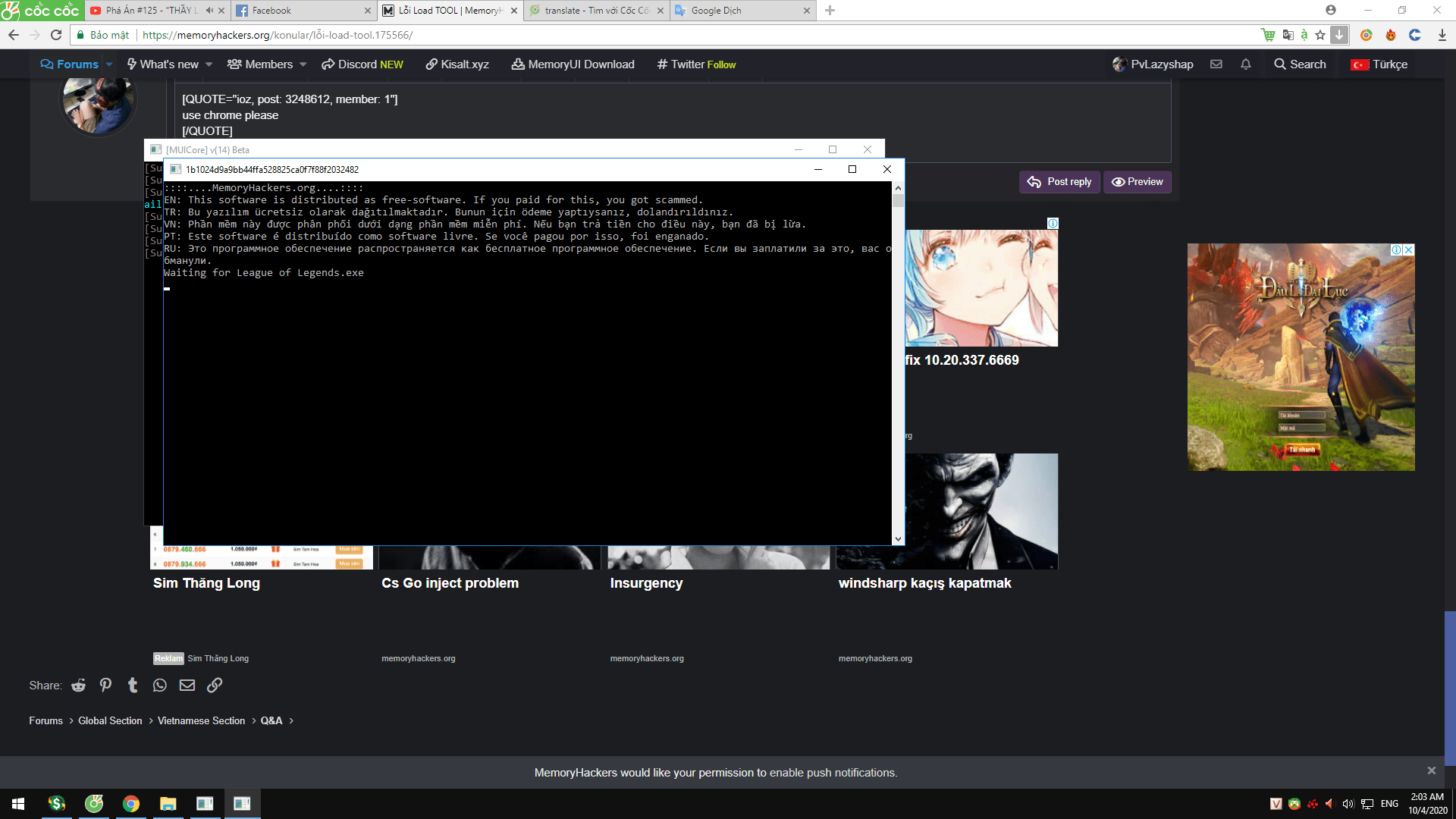Image resolution: width=1456 pixels, height=819 pixels.
Task: Bookmark this page with the star icon
Action: [1320, 35]
